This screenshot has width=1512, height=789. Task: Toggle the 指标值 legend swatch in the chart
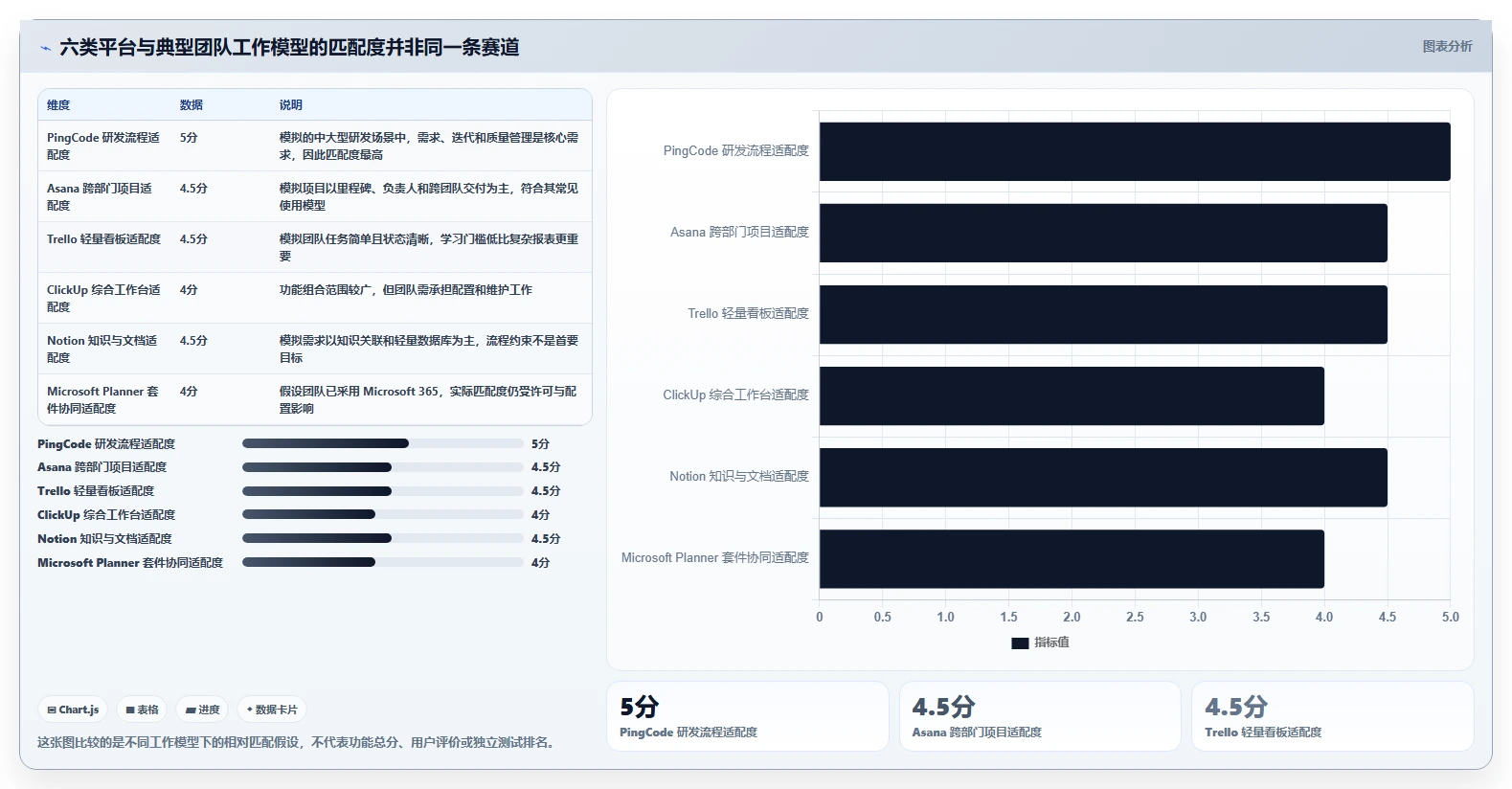[x=1020, y=643]
